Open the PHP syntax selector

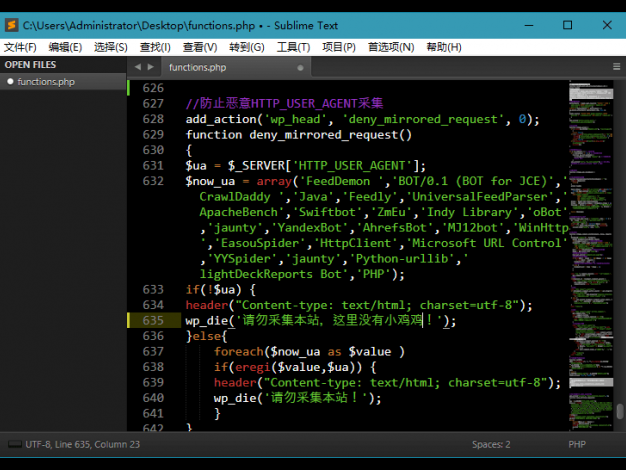pos(577,444)
